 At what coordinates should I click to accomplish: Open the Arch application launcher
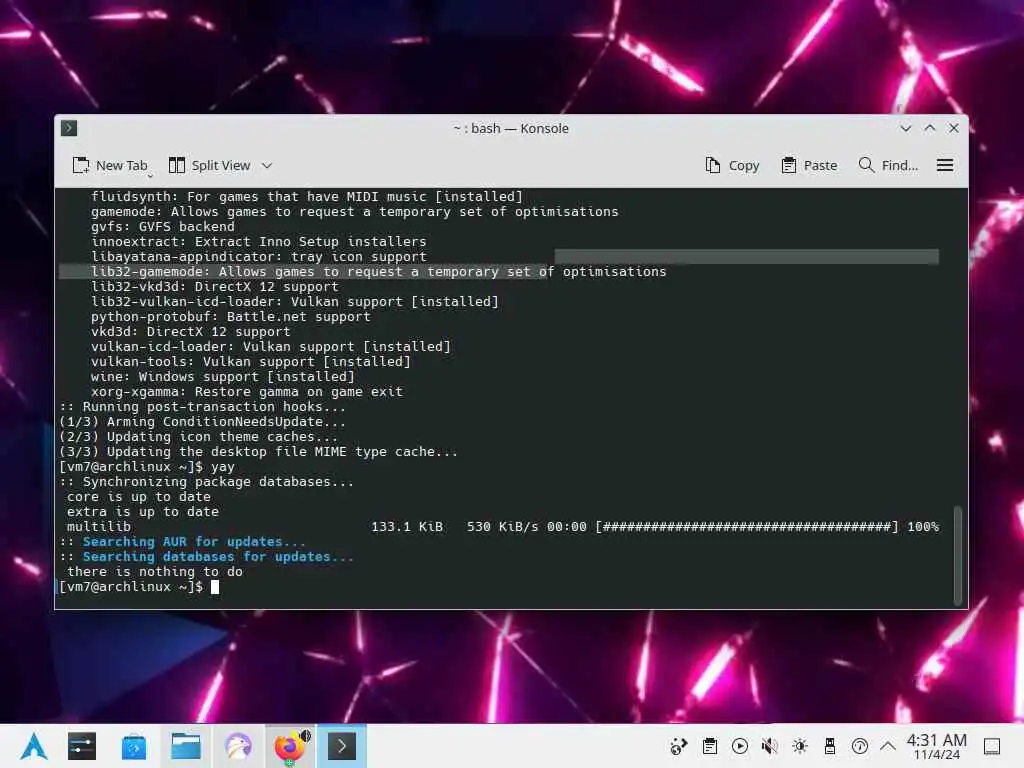click(x=33, y=746)
